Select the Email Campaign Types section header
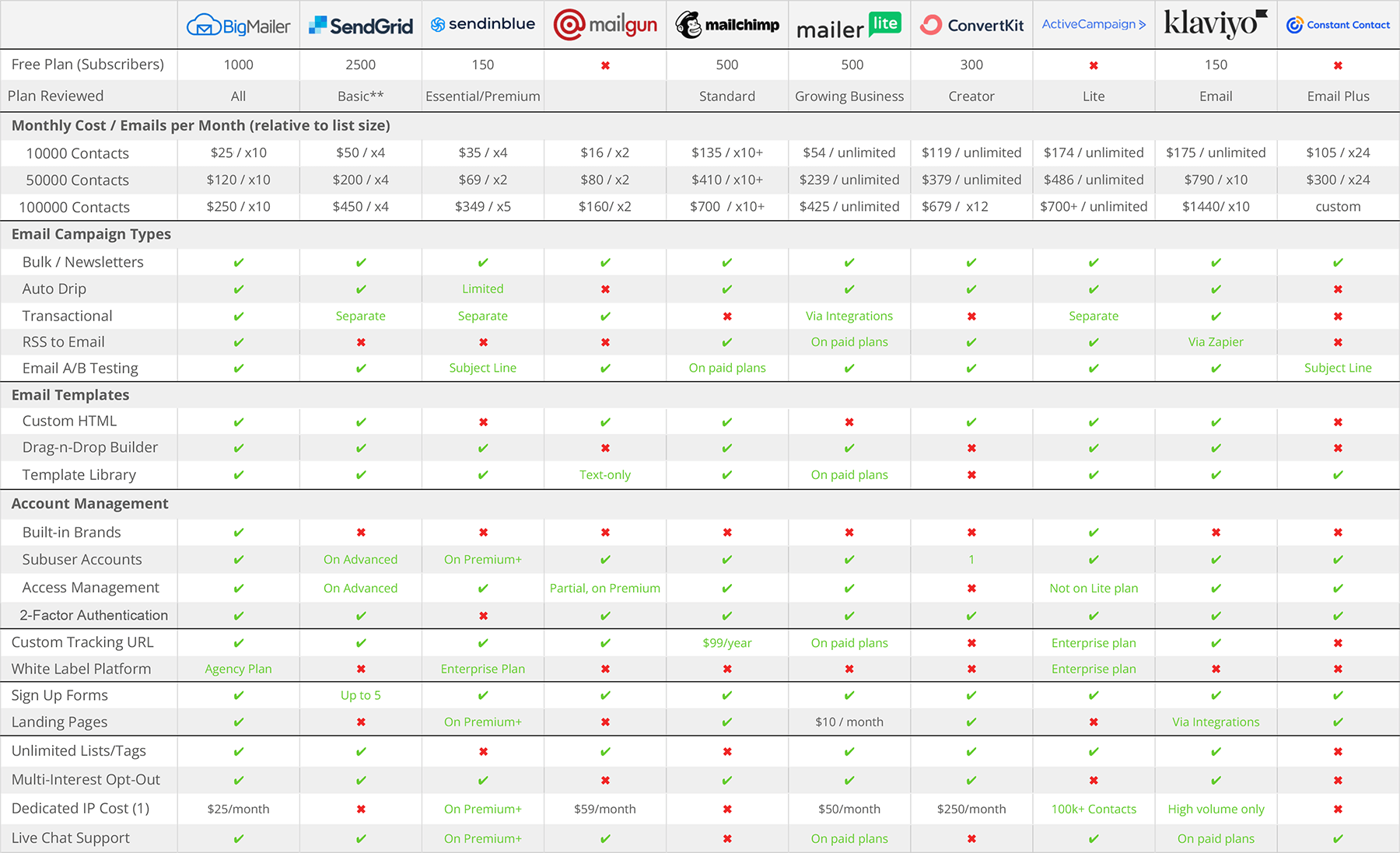The width and height of the screenshot is (1400, 853). pos(91,234)
